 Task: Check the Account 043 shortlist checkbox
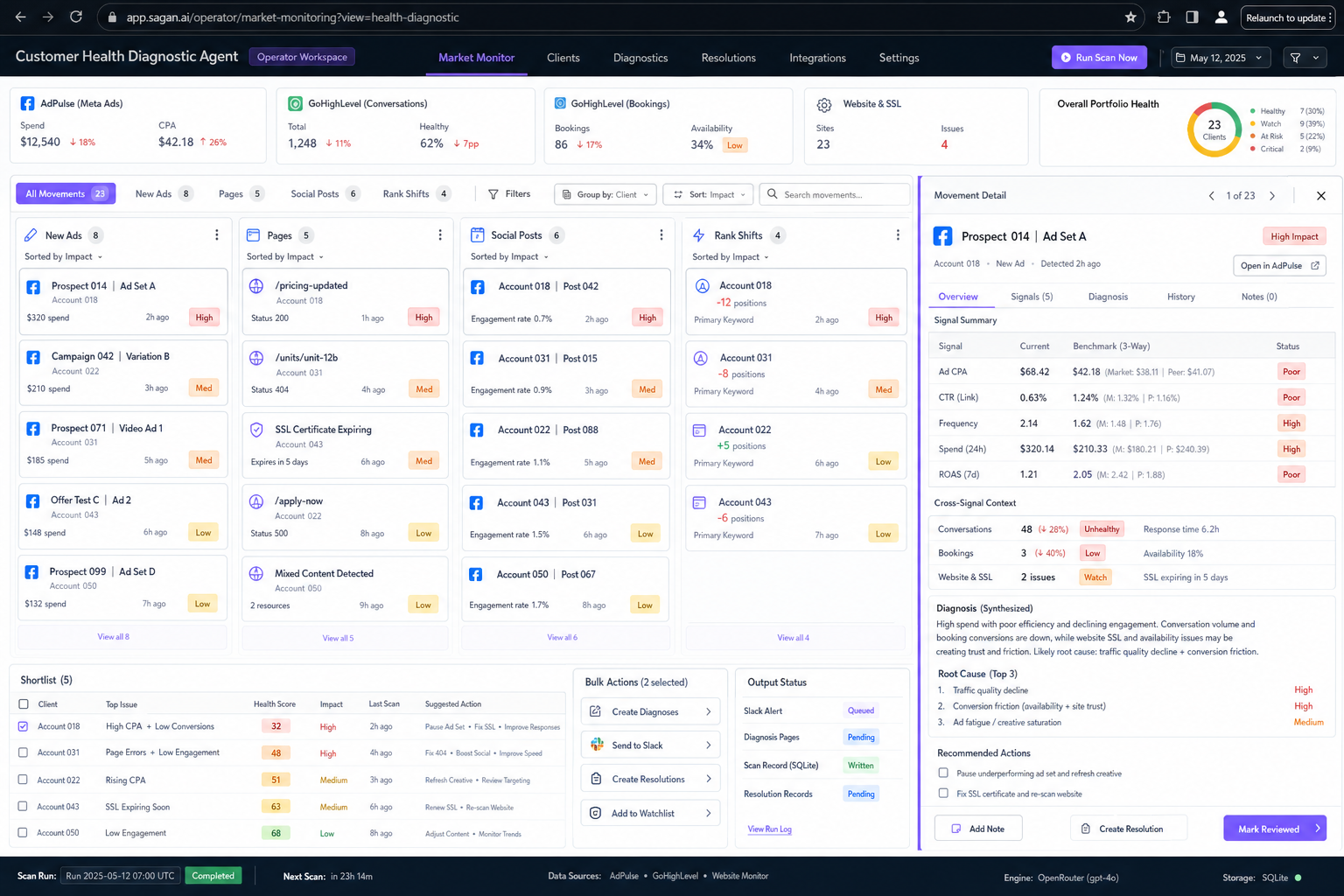[x=24, y=807]
